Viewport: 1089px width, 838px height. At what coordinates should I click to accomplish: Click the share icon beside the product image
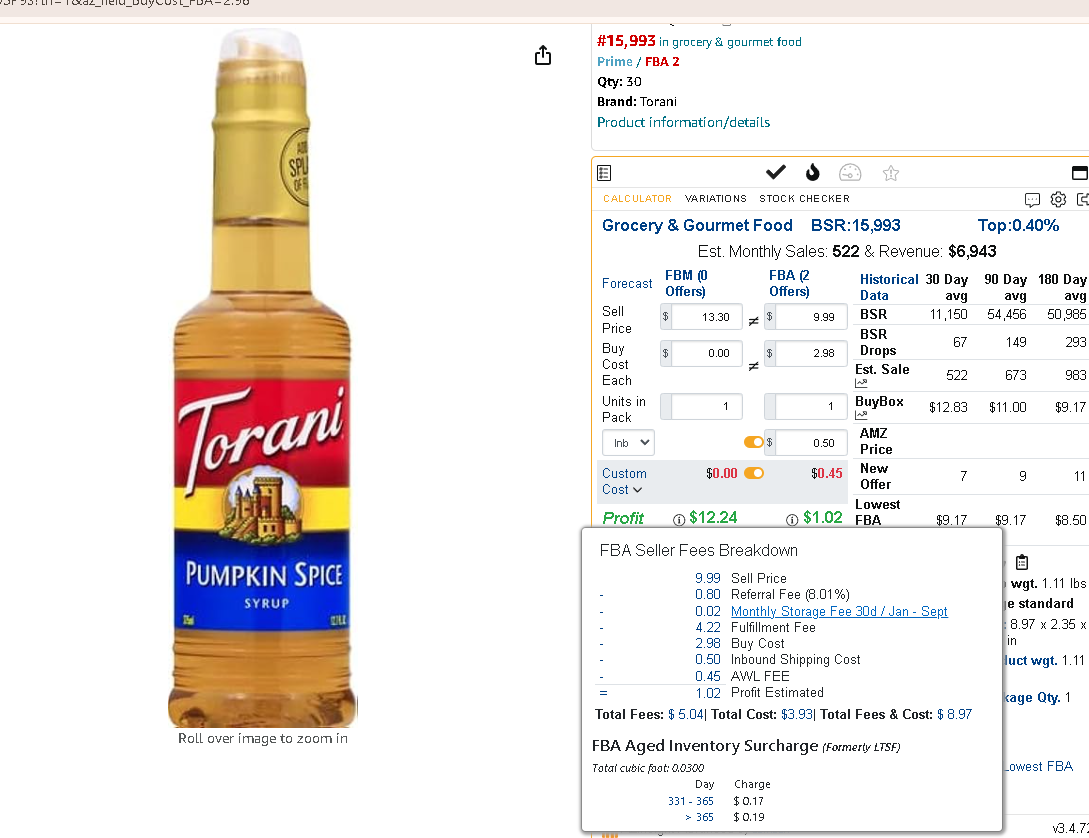[x=543, y=55]
